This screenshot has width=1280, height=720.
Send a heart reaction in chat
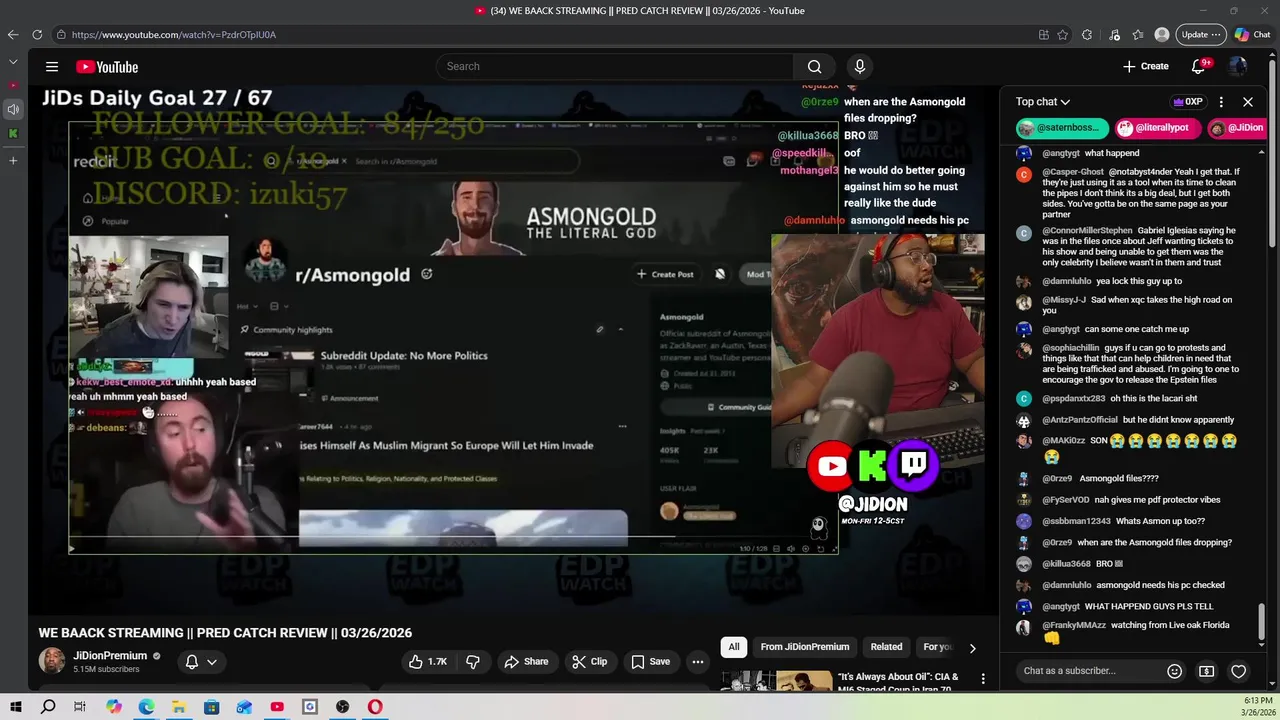pyautogui.click(x=1239, y=671)
